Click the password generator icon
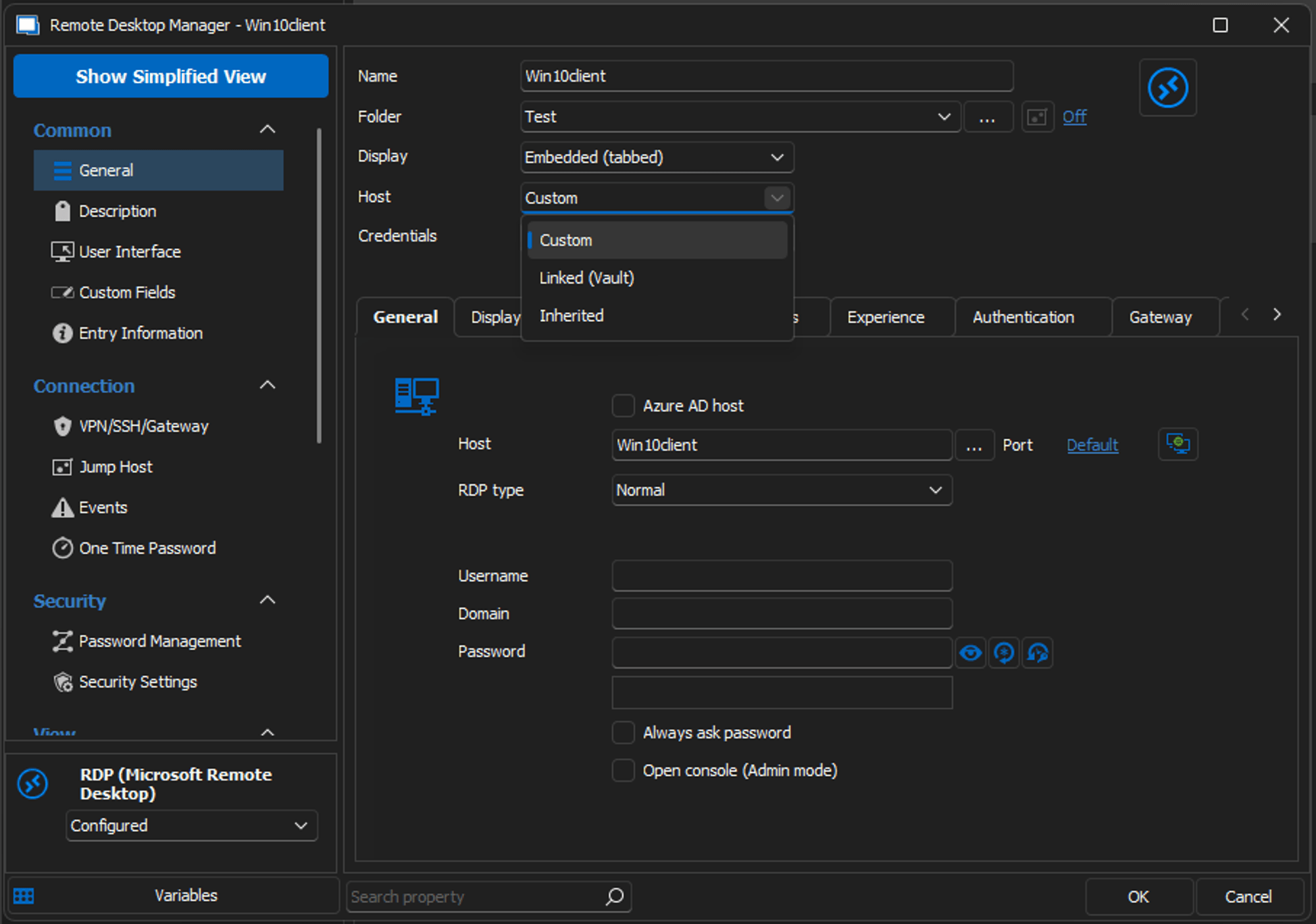This screenshot has width=1316, height=924. click(x=1003, y=653)
